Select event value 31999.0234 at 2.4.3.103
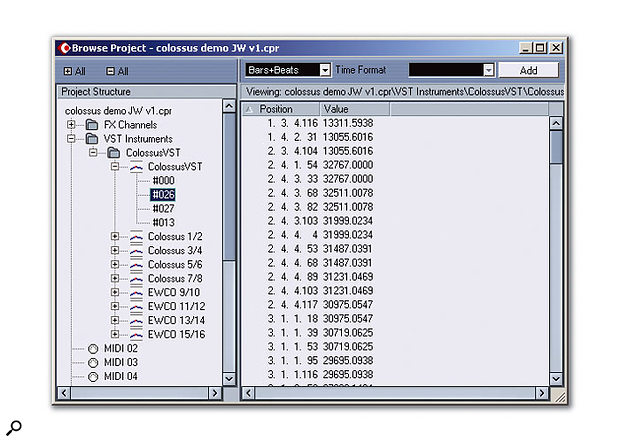This screenshot has height=442, width=620. click(348, 221)
